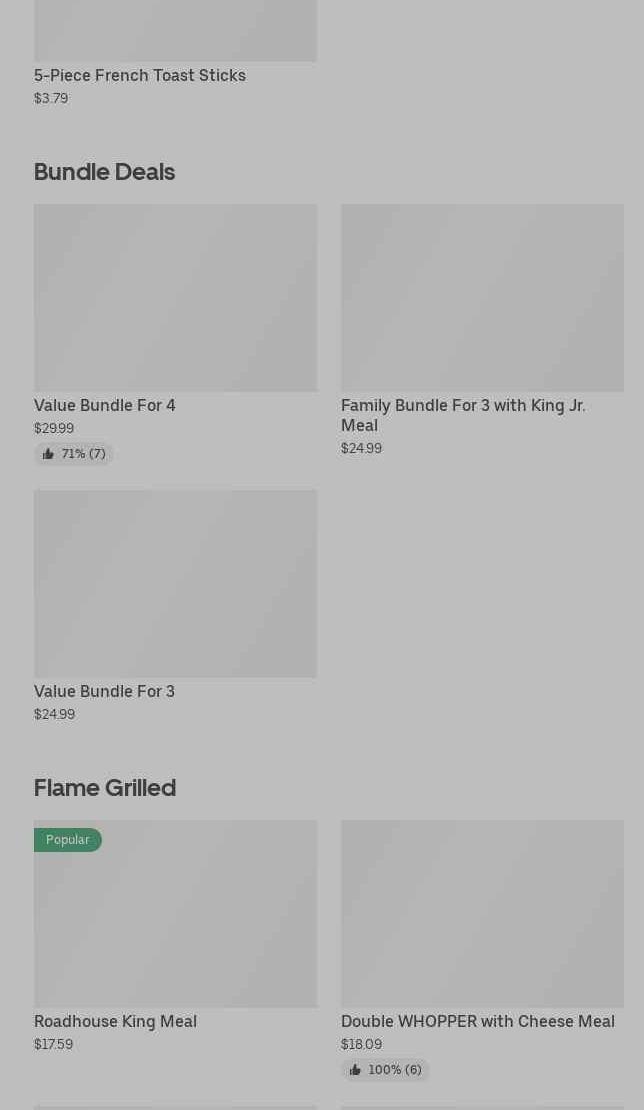
Task: Open Value Bundle For 4 image
Action: click(x=175, y=298)
